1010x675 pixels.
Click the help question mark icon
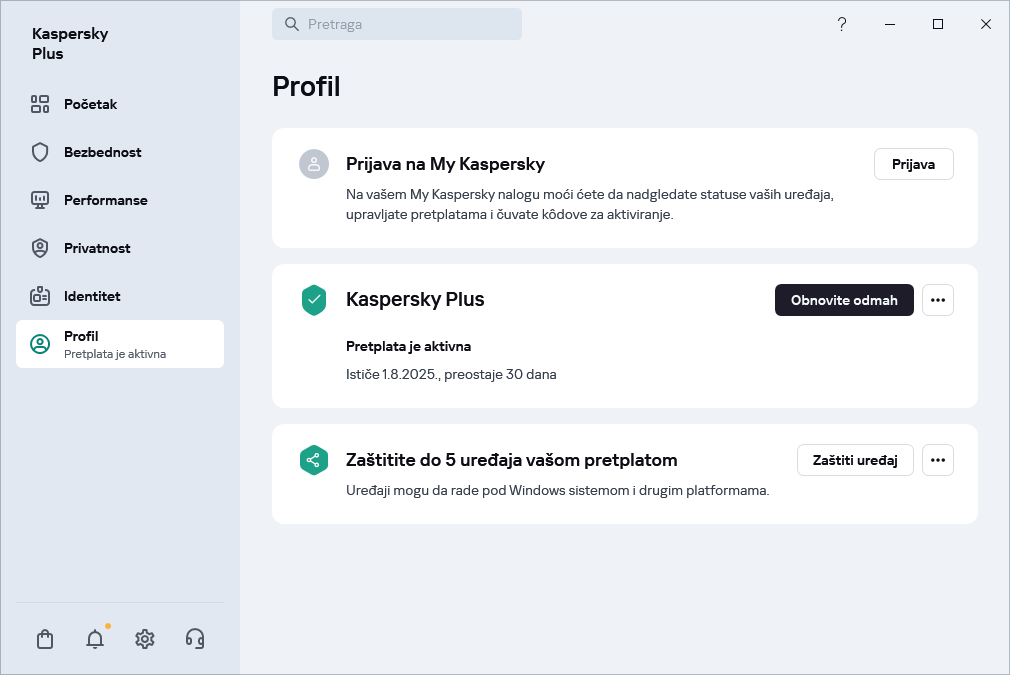(842, 24)
